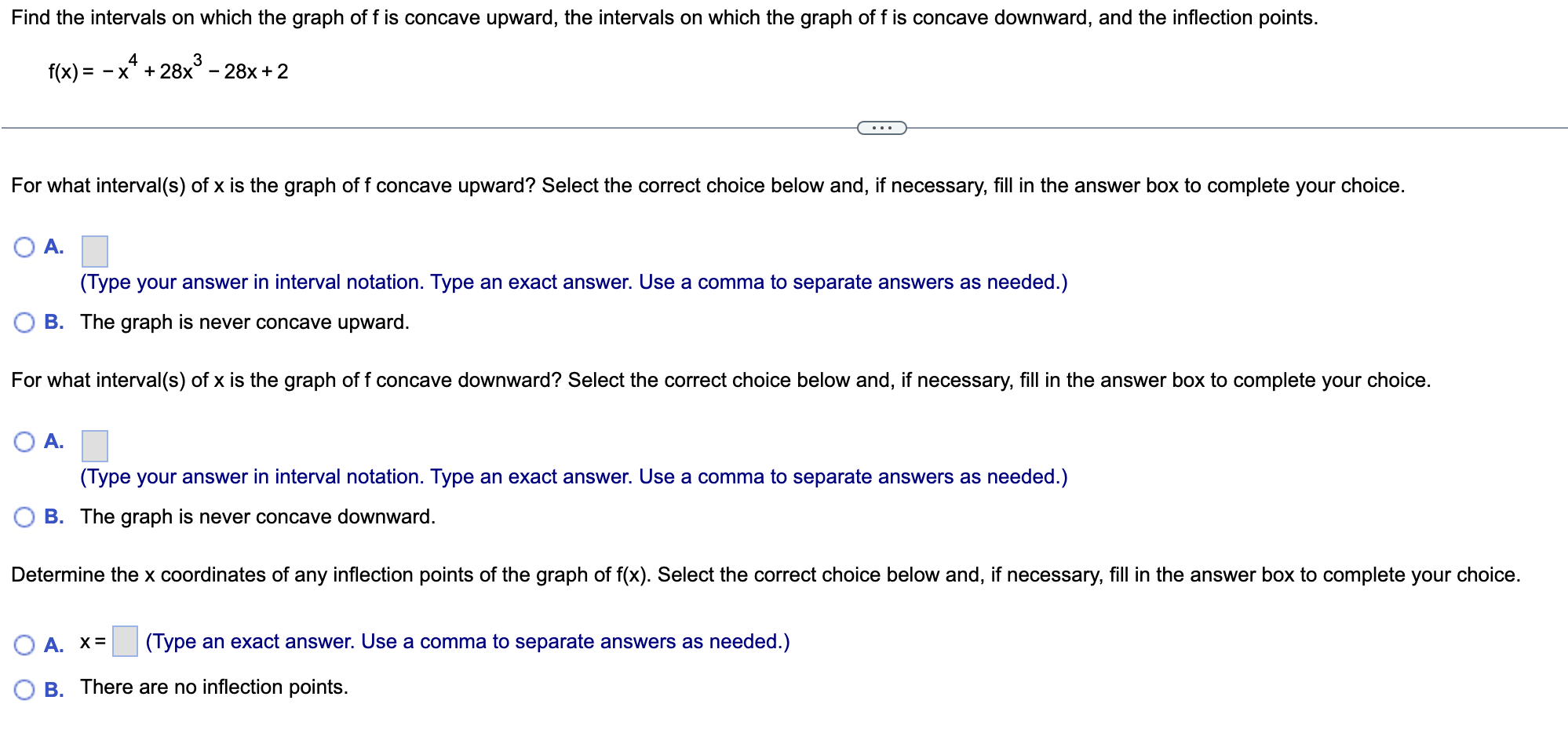The image size is (1568, 744).
Task: Click the x = answer box for inflection points
Action: [124, 642]
